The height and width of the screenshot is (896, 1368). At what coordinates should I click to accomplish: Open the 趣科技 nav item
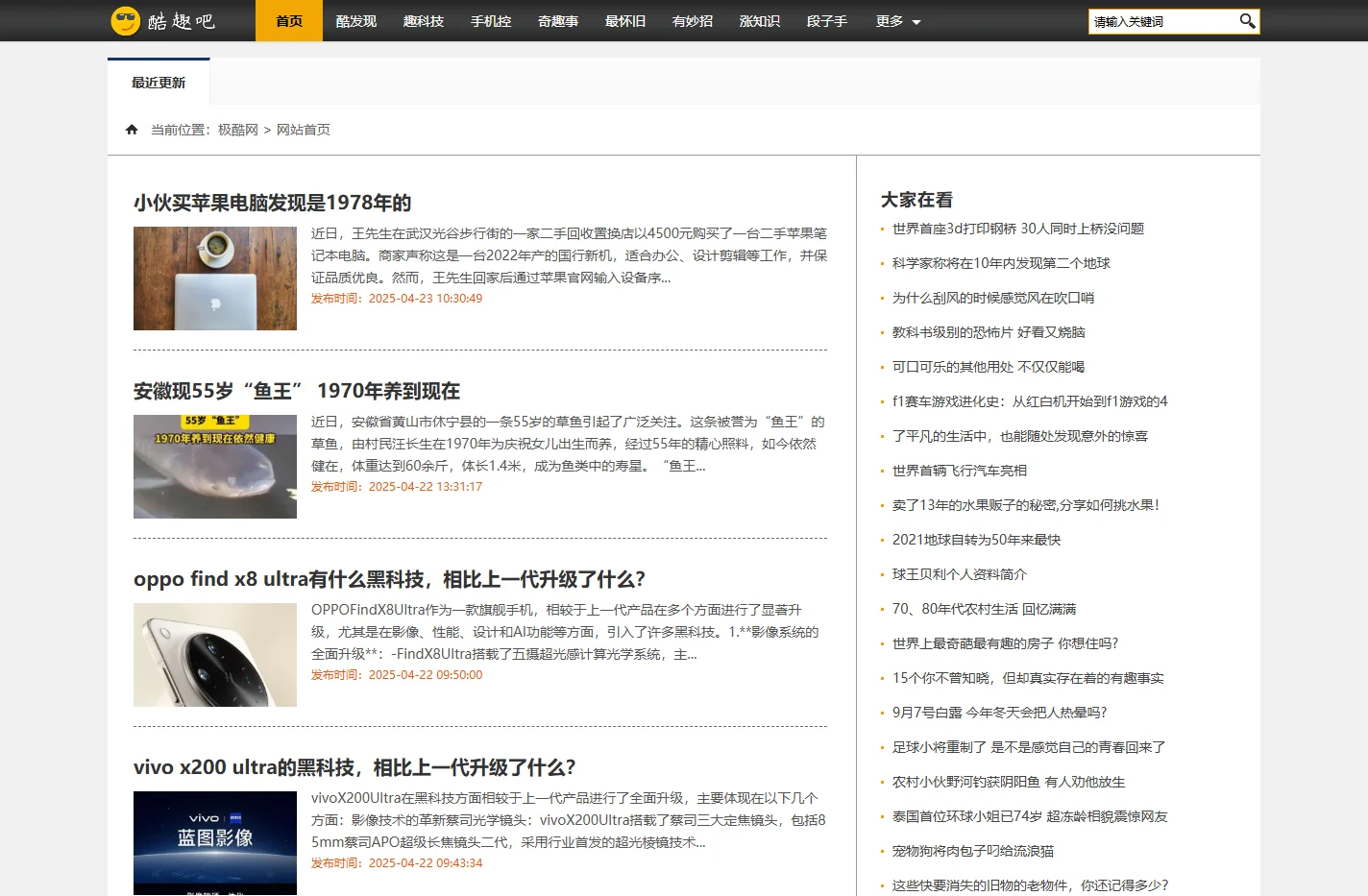tap(424, 21)
